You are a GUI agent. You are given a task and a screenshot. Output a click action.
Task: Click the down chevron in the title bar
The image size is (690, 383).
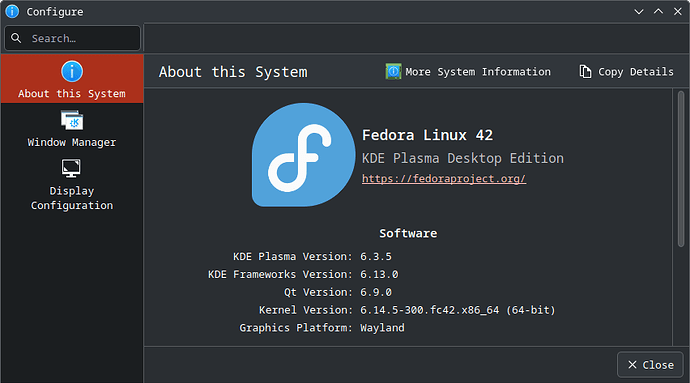(x=639, y=11)
